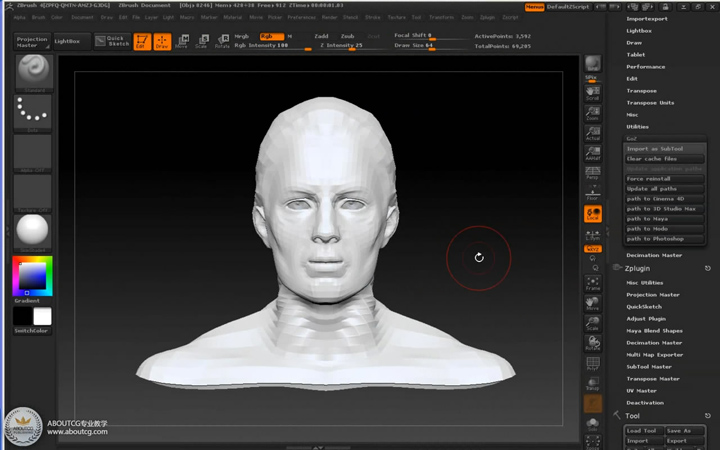720x450 pixels.
Task: Click the AAHalf icon
Action: pos(593,153)
